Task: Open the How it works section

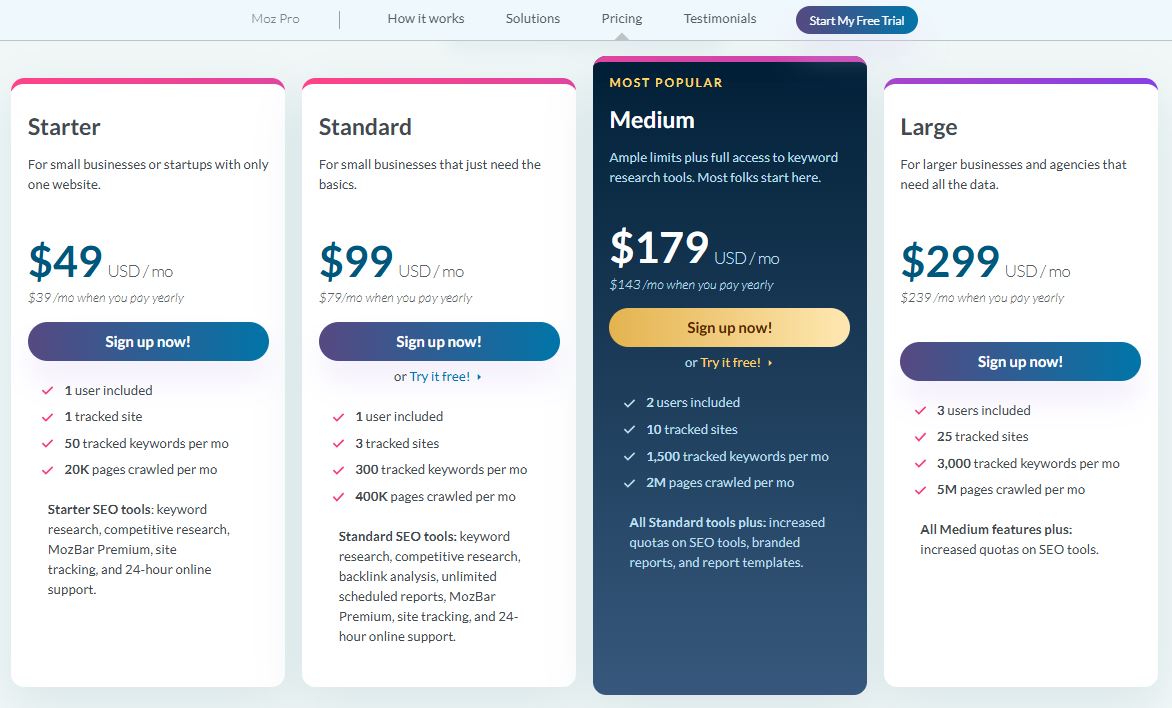Action: 426,19
